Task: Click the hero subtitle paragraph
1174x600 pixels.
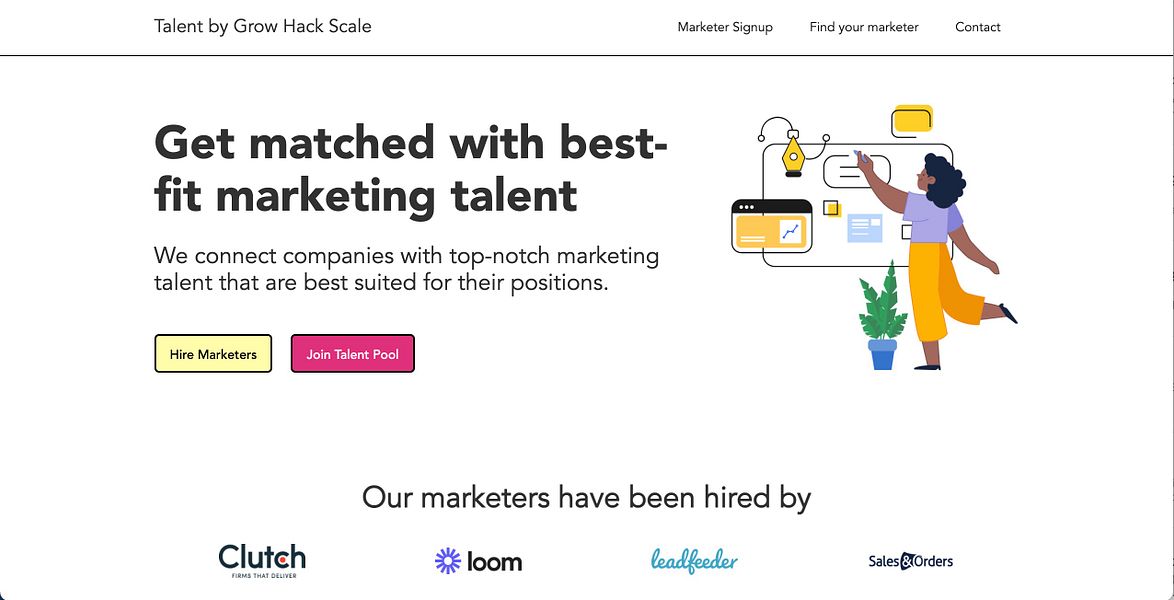Action: [x=405, y=268]
